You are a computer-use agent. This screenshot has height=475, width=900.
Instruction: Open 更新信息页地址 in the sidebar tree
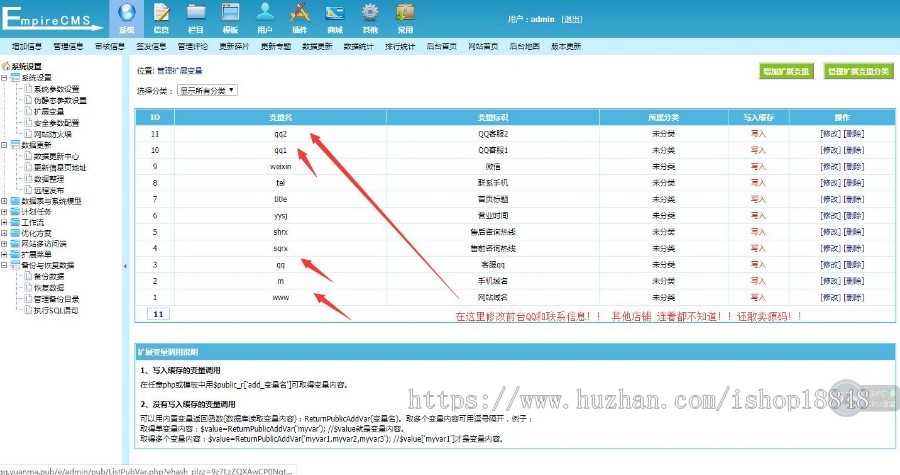click(60, 168)
